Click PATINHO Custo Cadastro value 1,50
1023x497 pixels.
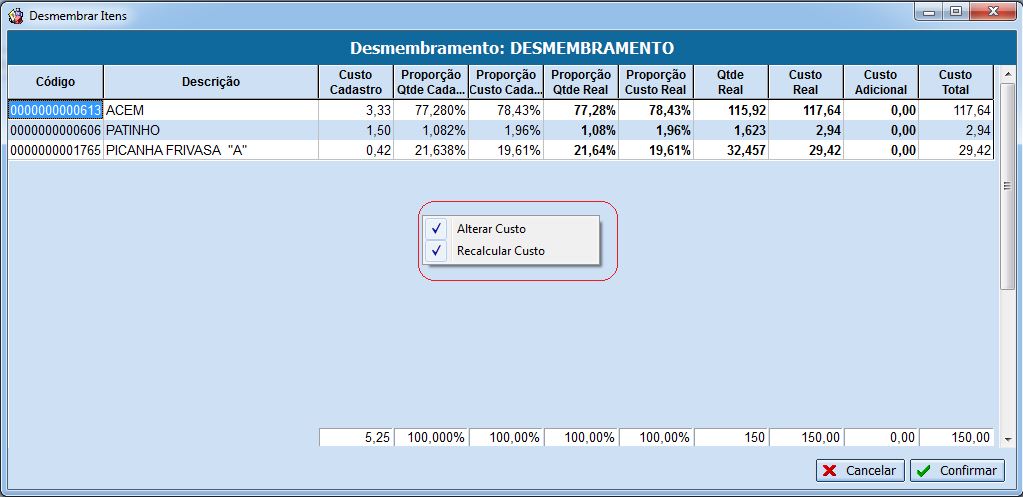[x=356, y=130]
